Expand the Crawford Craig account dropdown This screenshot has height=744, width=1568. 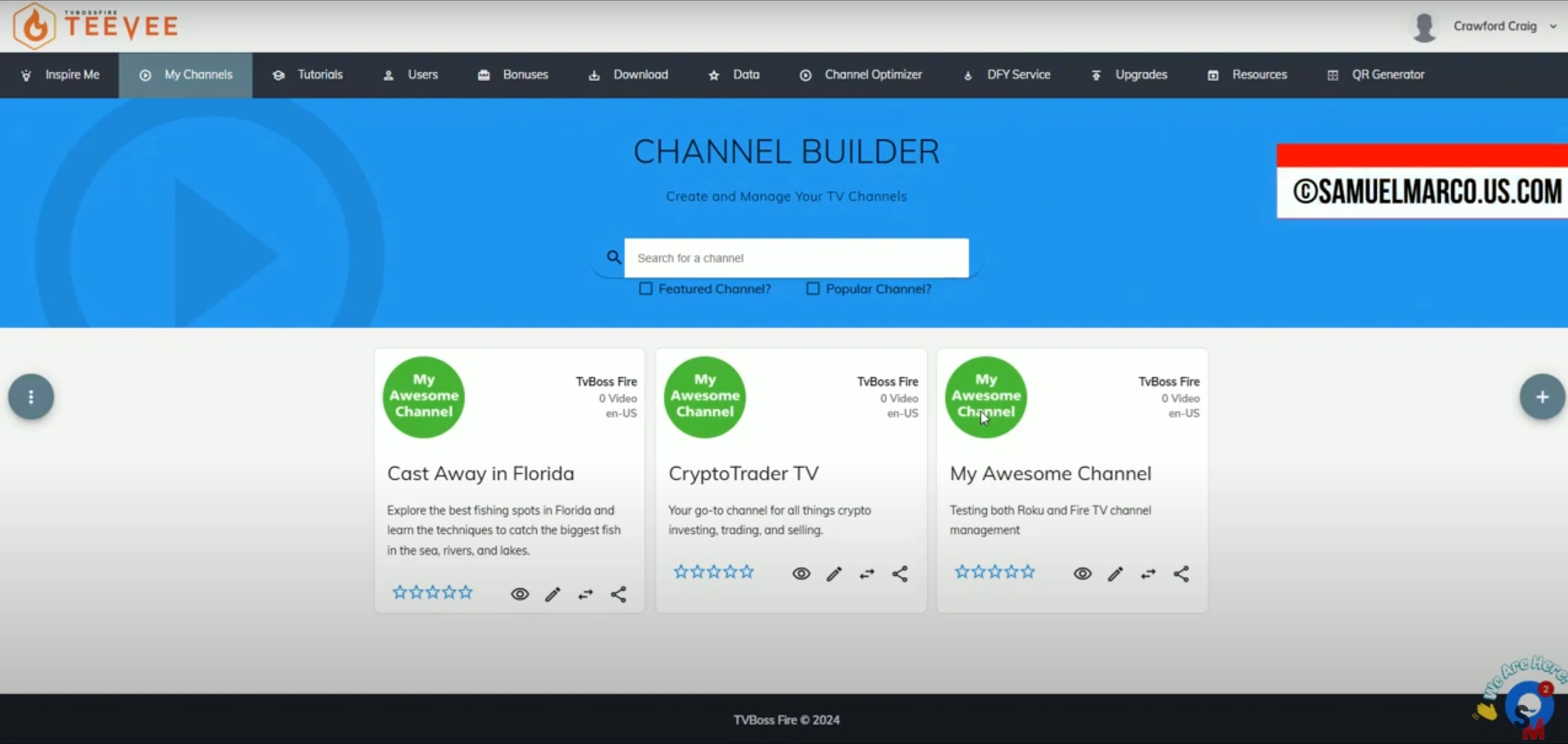1505,26
